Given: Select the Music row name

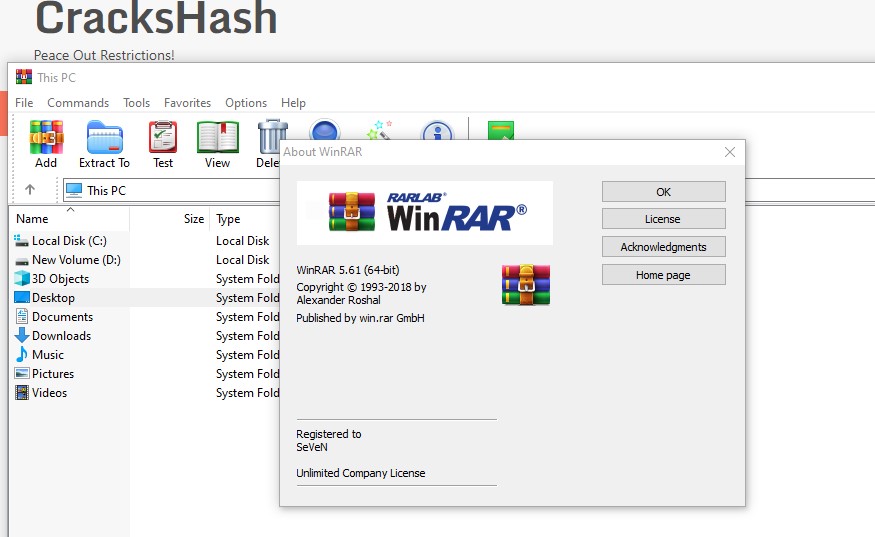Looking at the screenshot, I should point(48,354).
